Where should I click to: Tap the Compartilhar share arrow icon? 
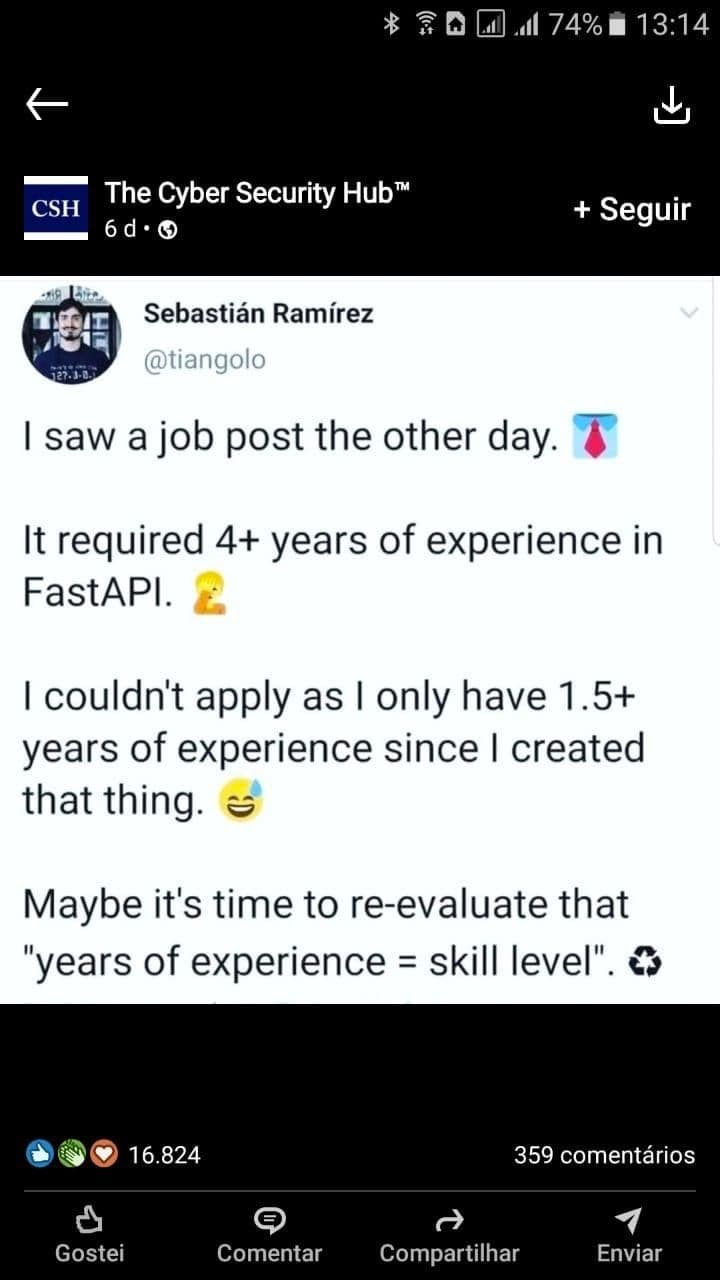pos(450,1219)
